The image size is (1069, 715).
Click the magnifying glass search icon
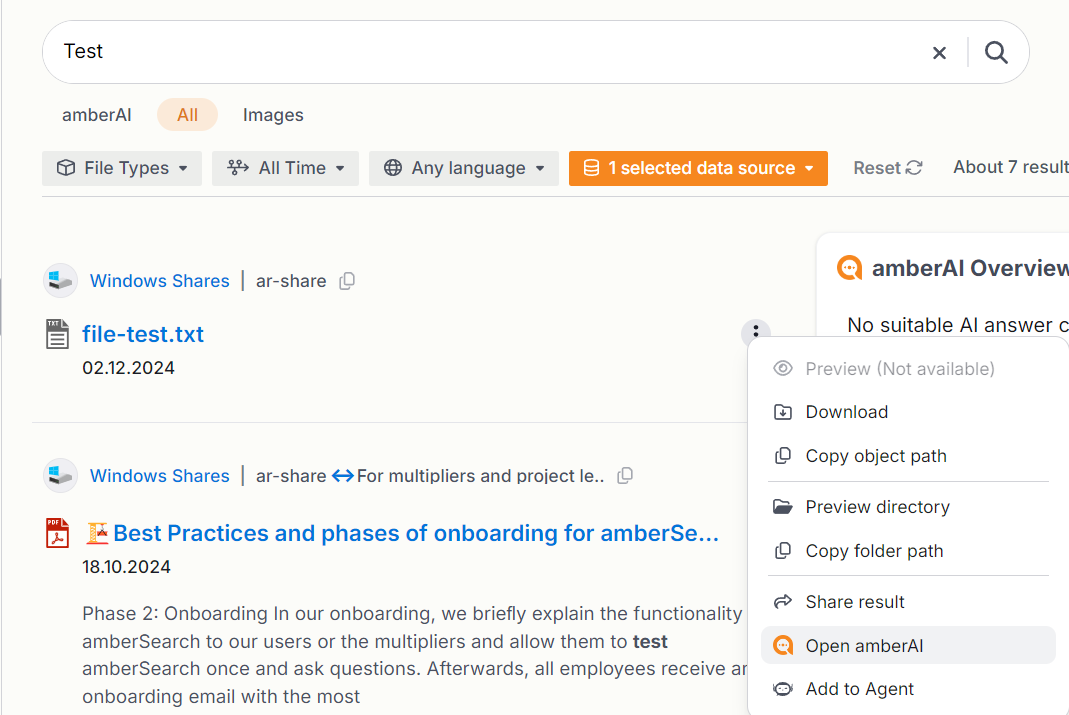click(x=996, y=52)
